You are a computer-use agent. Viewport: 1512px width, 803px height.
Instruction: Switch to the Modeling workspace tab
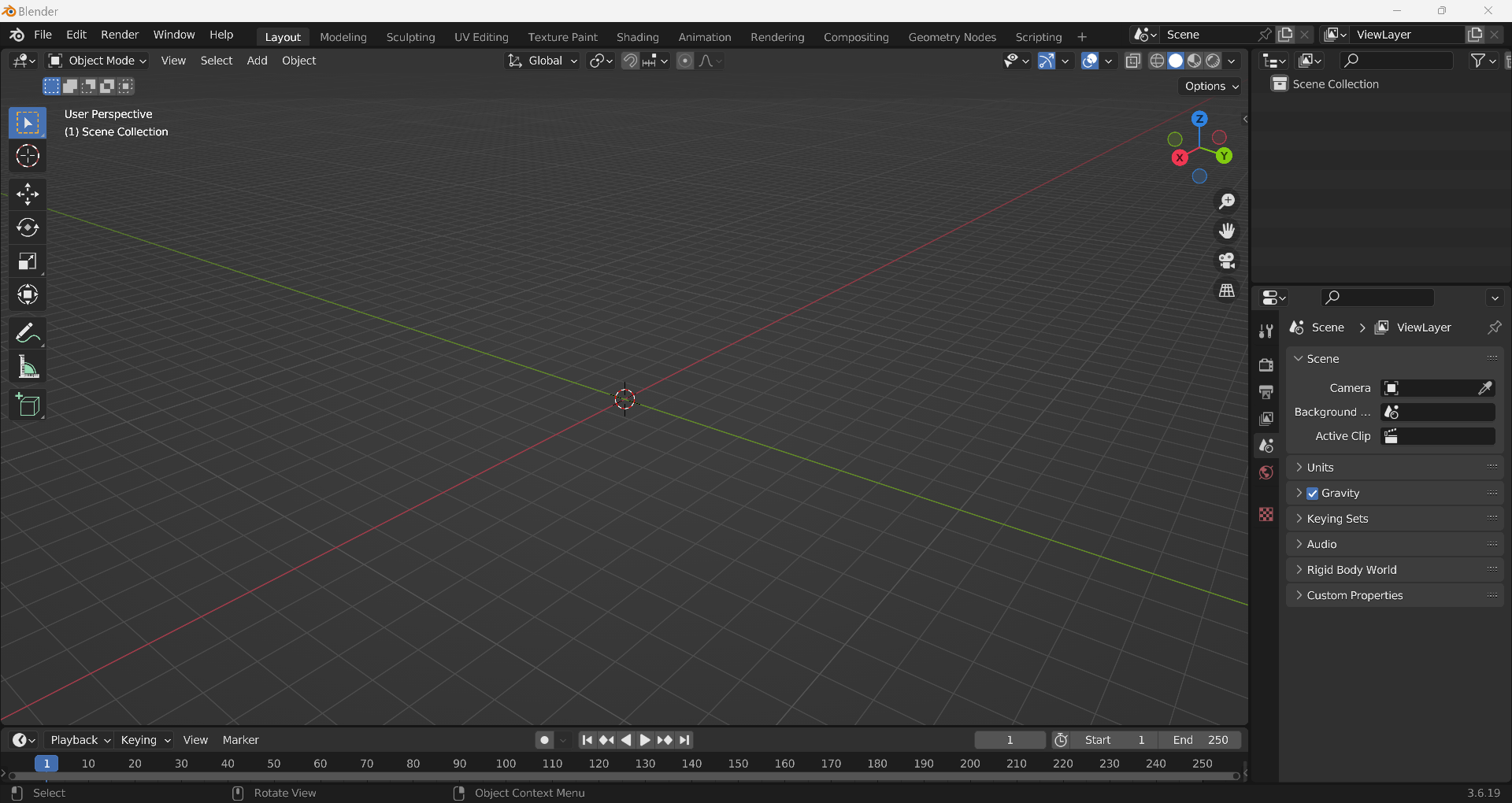(343, 37)
